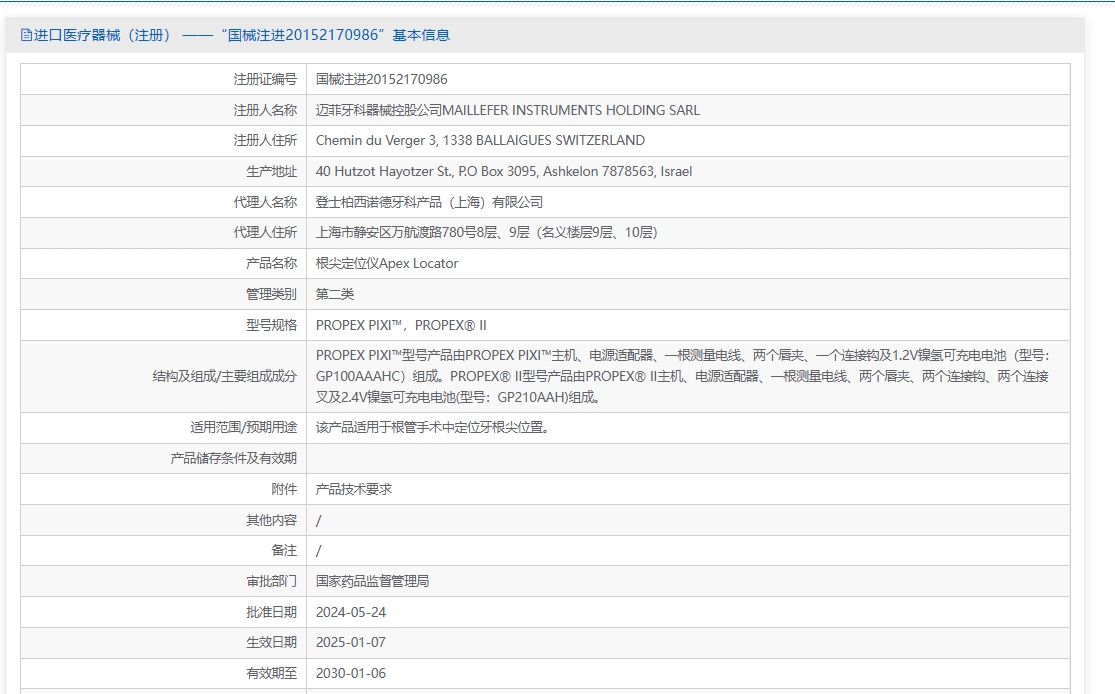Image resolution: width=1115 pixels, height=694 pixels.
Task: Select the 产品储存条件及有效期 label cell
Action: tap(164, 459)
